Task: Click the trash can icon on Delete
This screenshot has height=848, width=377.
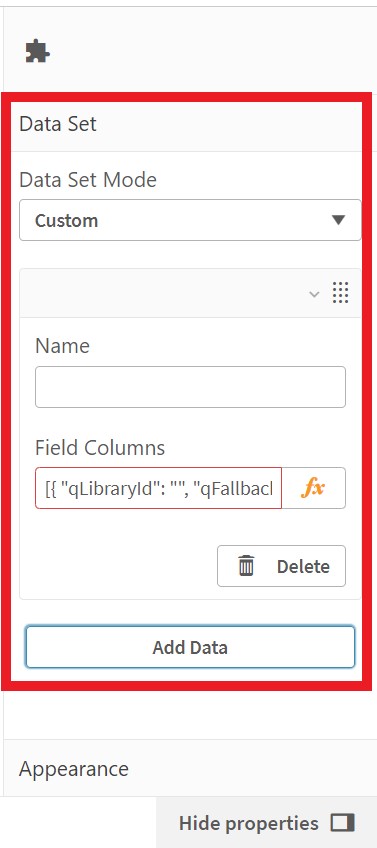Action: (246, 566)
